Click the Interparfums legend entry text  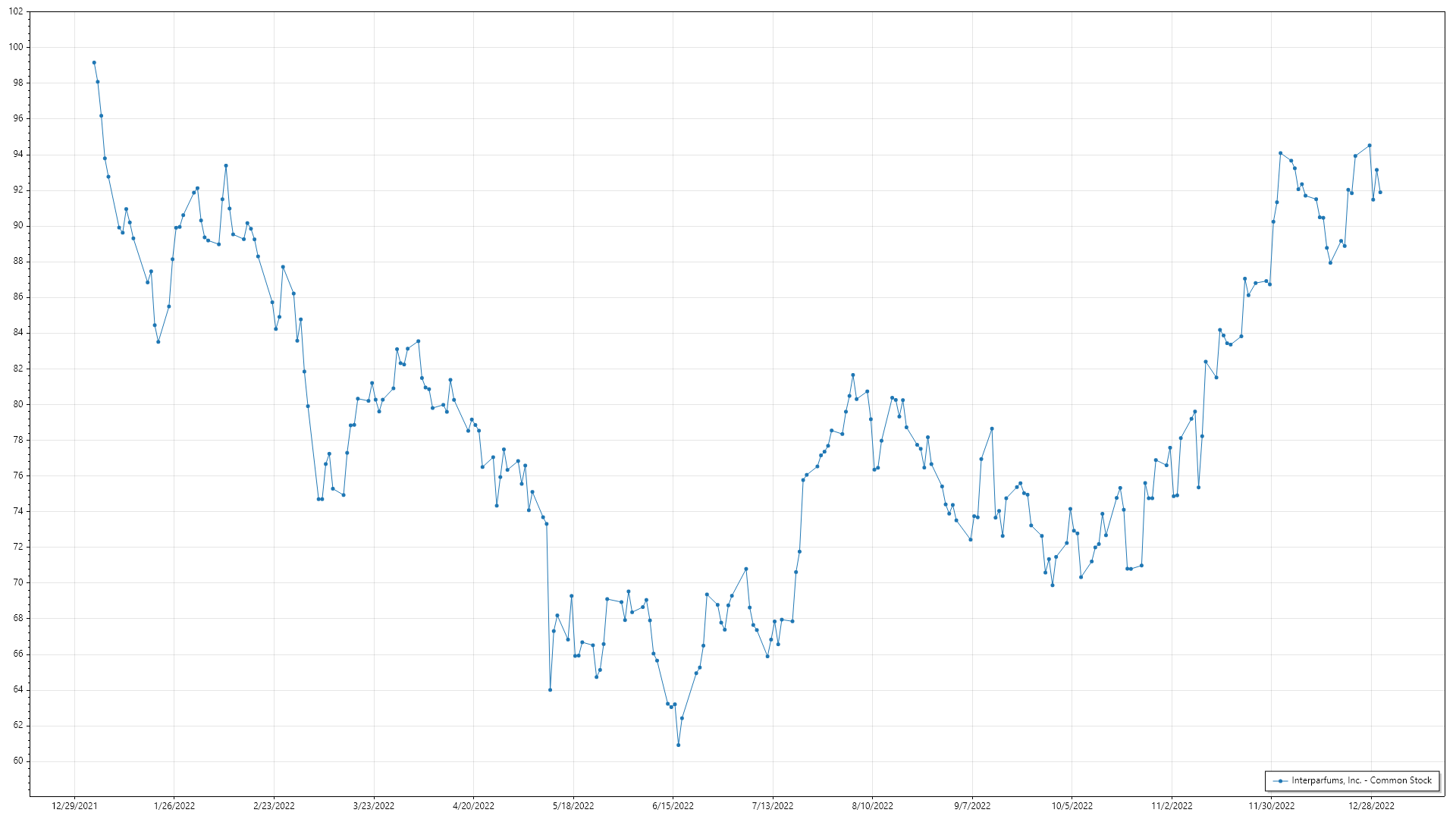[1361, 780]
